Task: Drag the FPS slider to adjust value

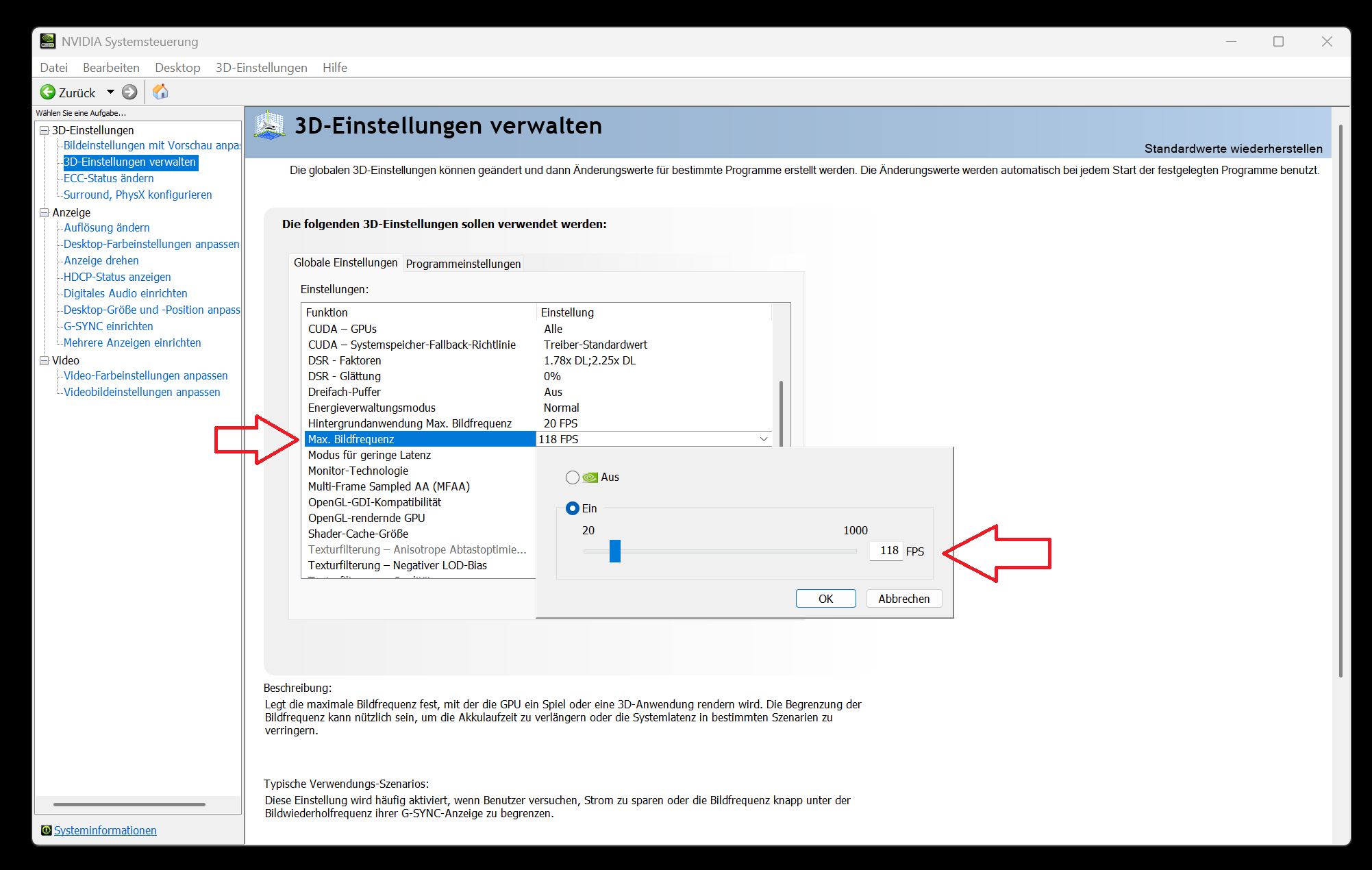Action: coord(613,551)
